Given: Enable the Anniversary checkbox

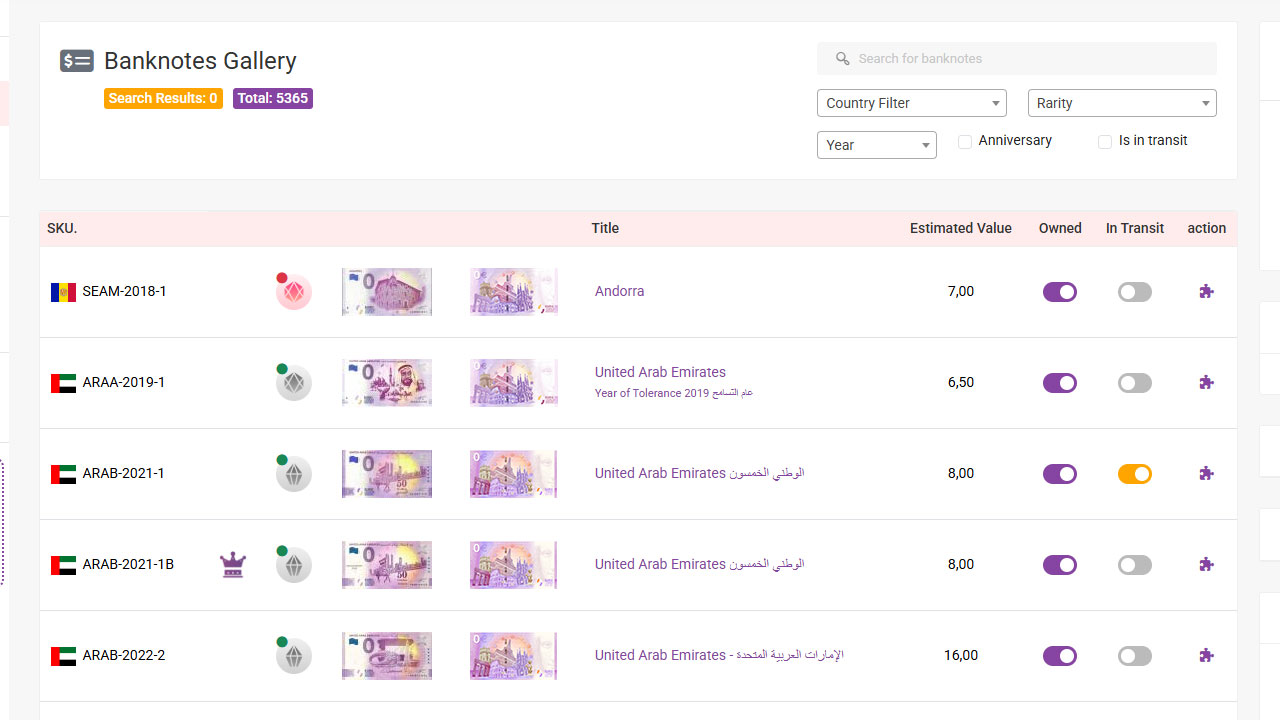Looking at the screenshot, I should click(965, 142).
